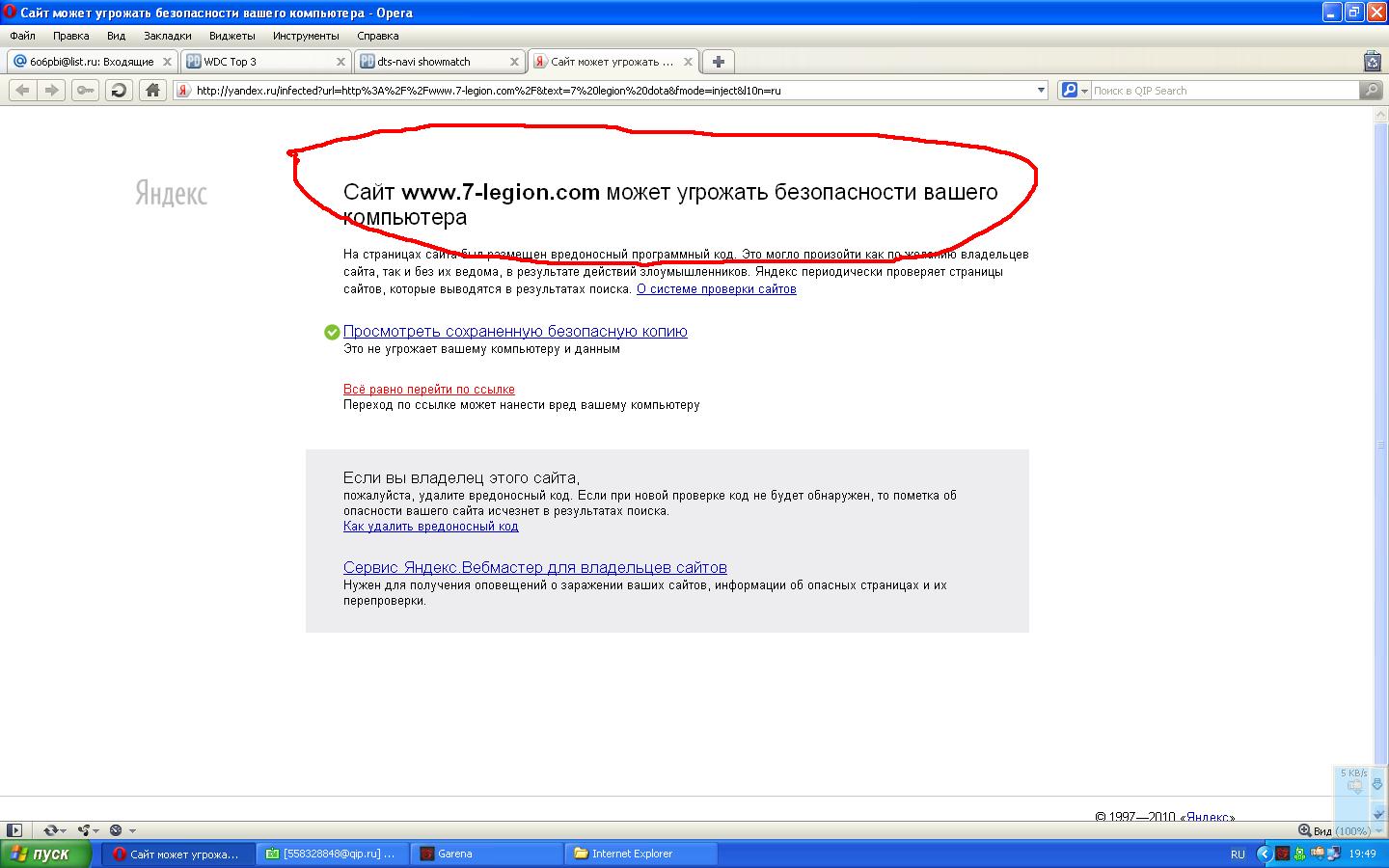Open the password wand key button
The height and width of the screenshot is (868, 1389).
coord(86,90)
